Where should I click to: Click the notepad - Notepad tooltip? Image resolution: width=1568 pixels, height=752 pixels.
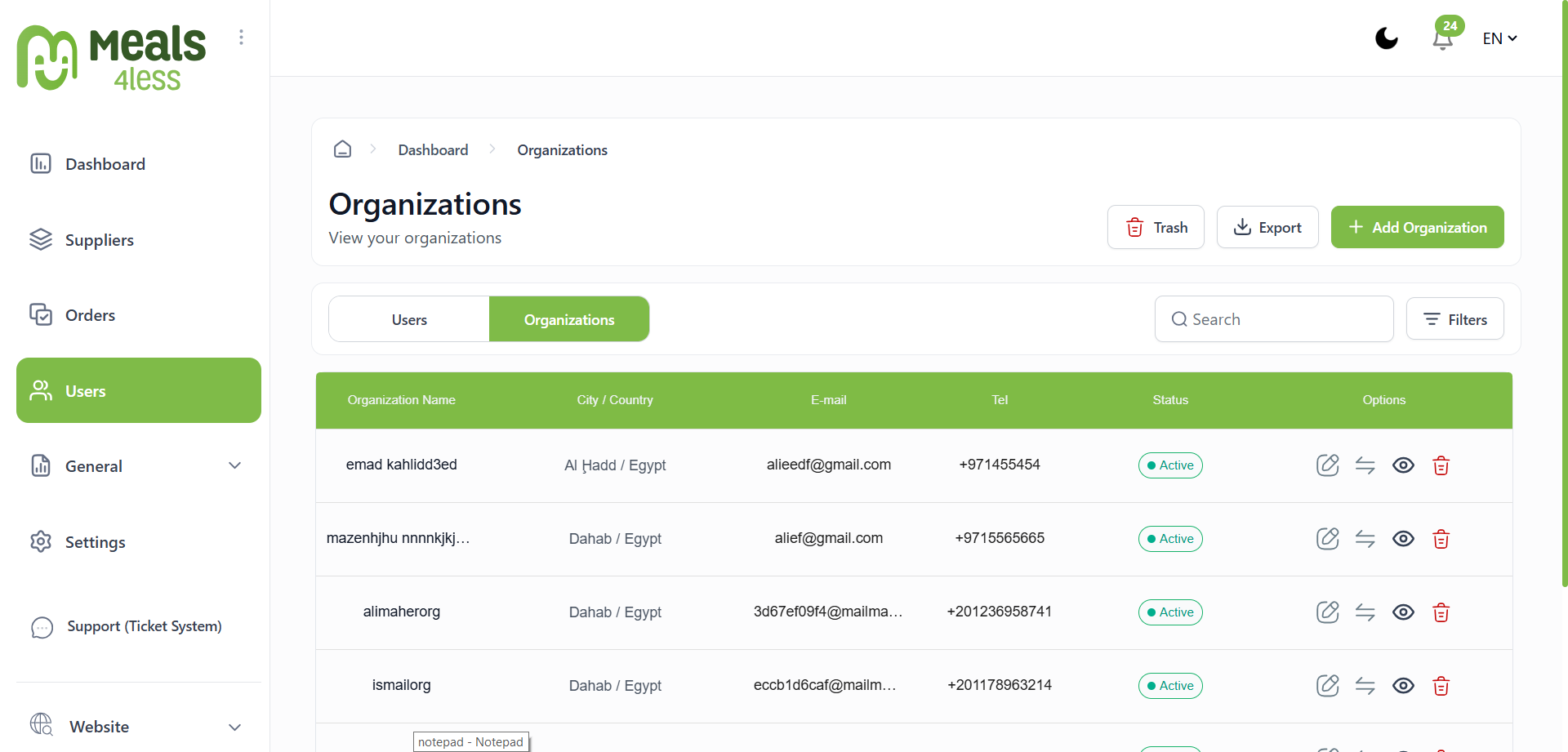click(x=470, y=741)
